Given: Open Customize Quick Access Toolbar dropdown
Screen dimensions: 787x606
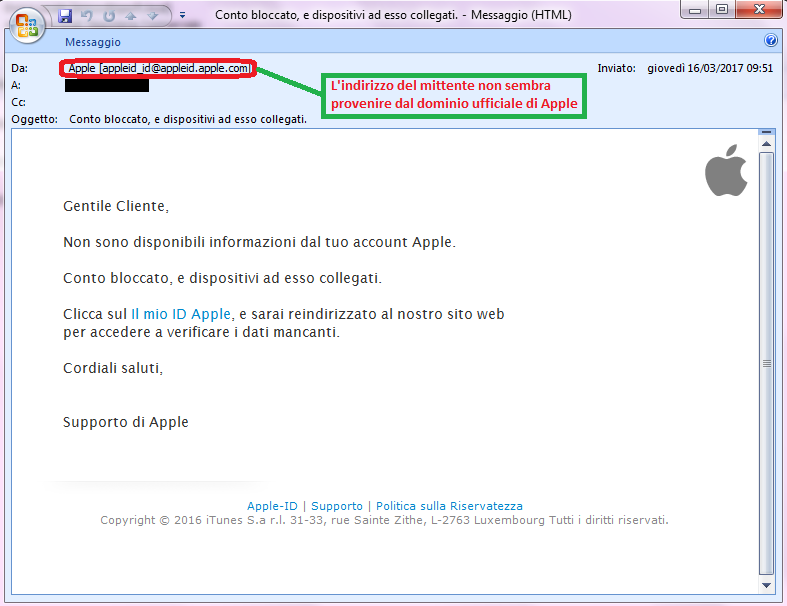Looking at the screenshot, I should [x=183, y=15].
